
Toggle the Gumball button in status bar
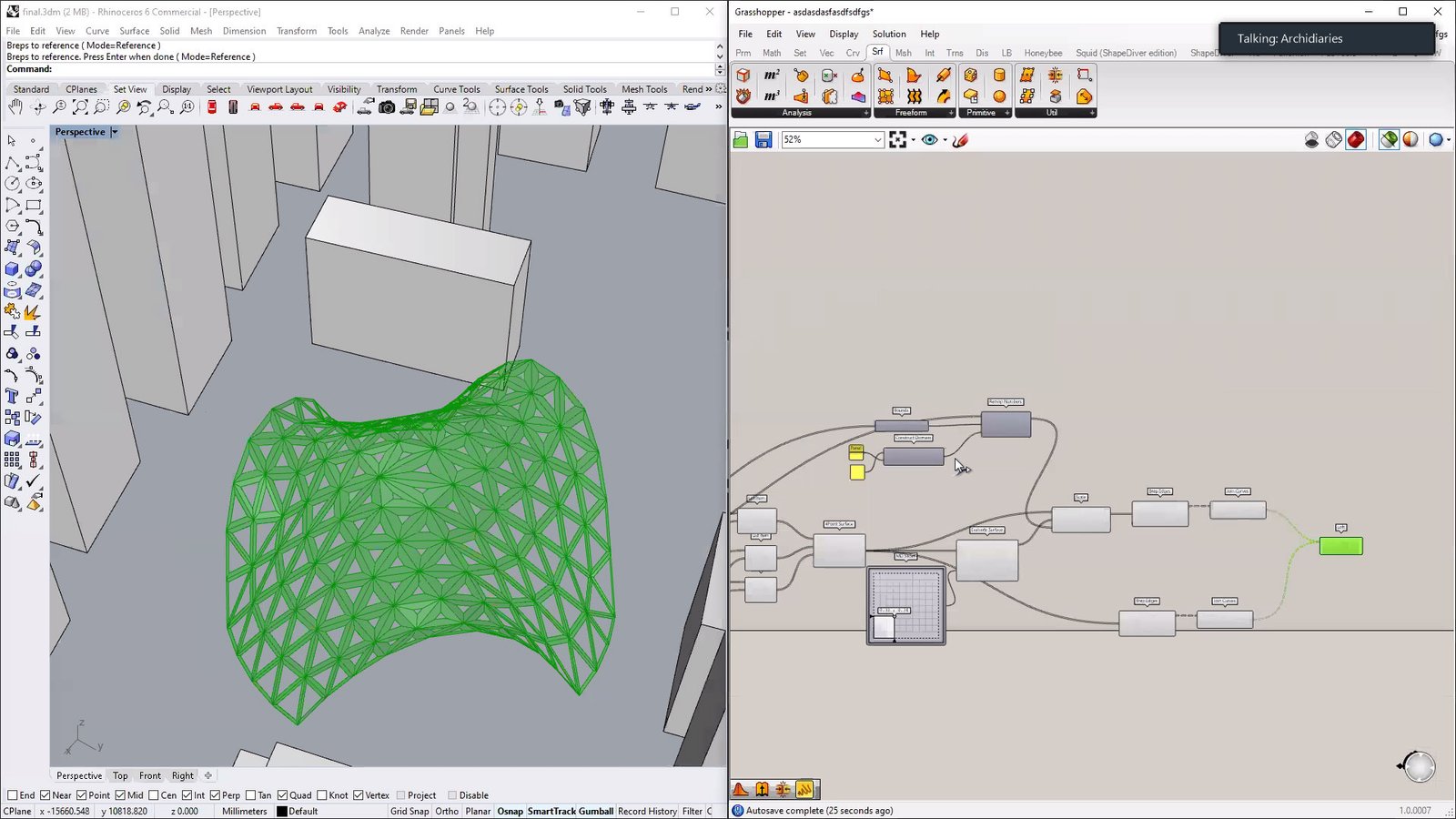click(596, 811)
